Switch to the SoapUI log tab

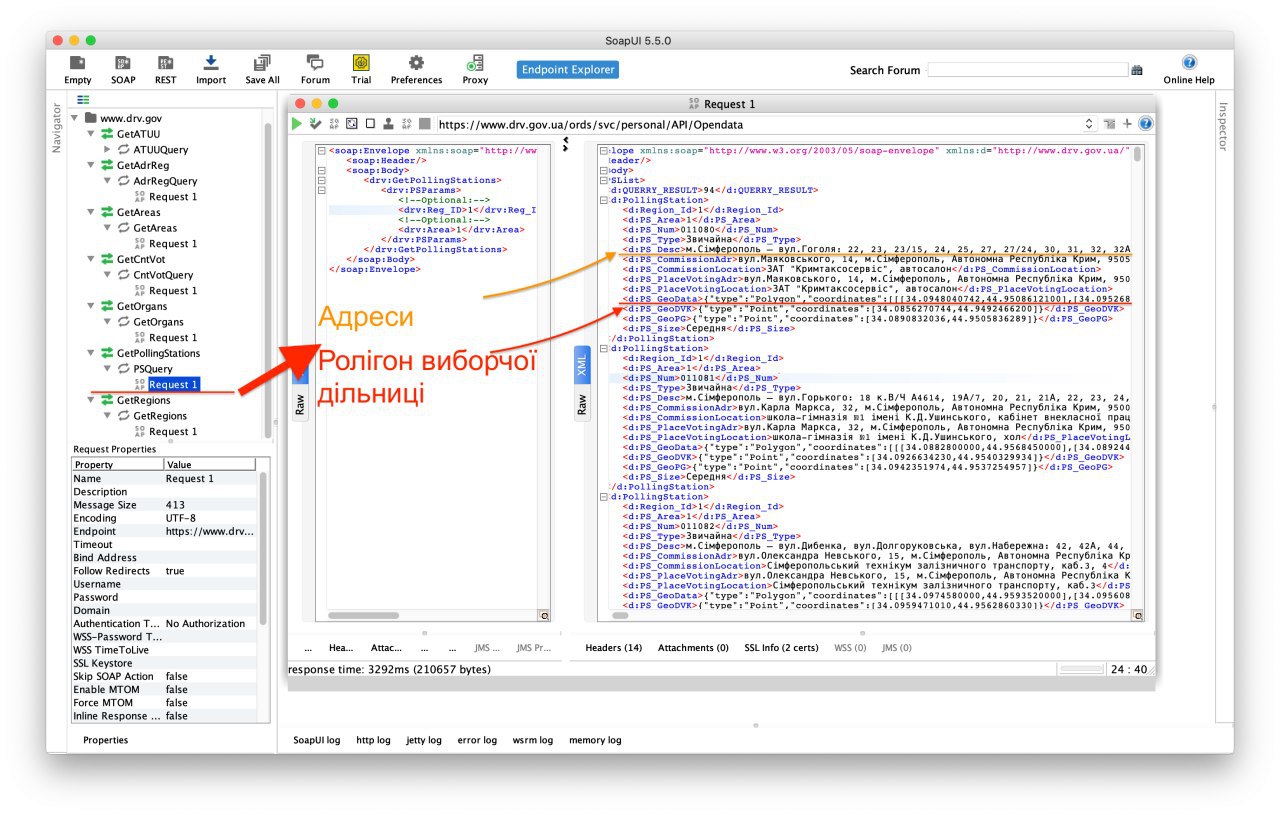tap(317, 740)
